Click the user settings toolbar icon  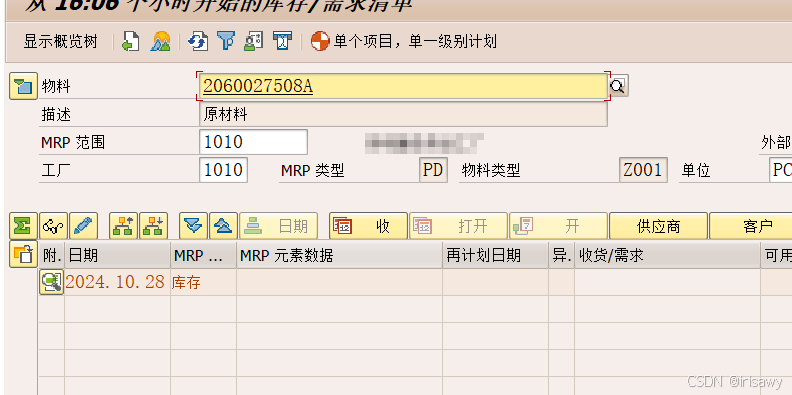coord(253,41)
